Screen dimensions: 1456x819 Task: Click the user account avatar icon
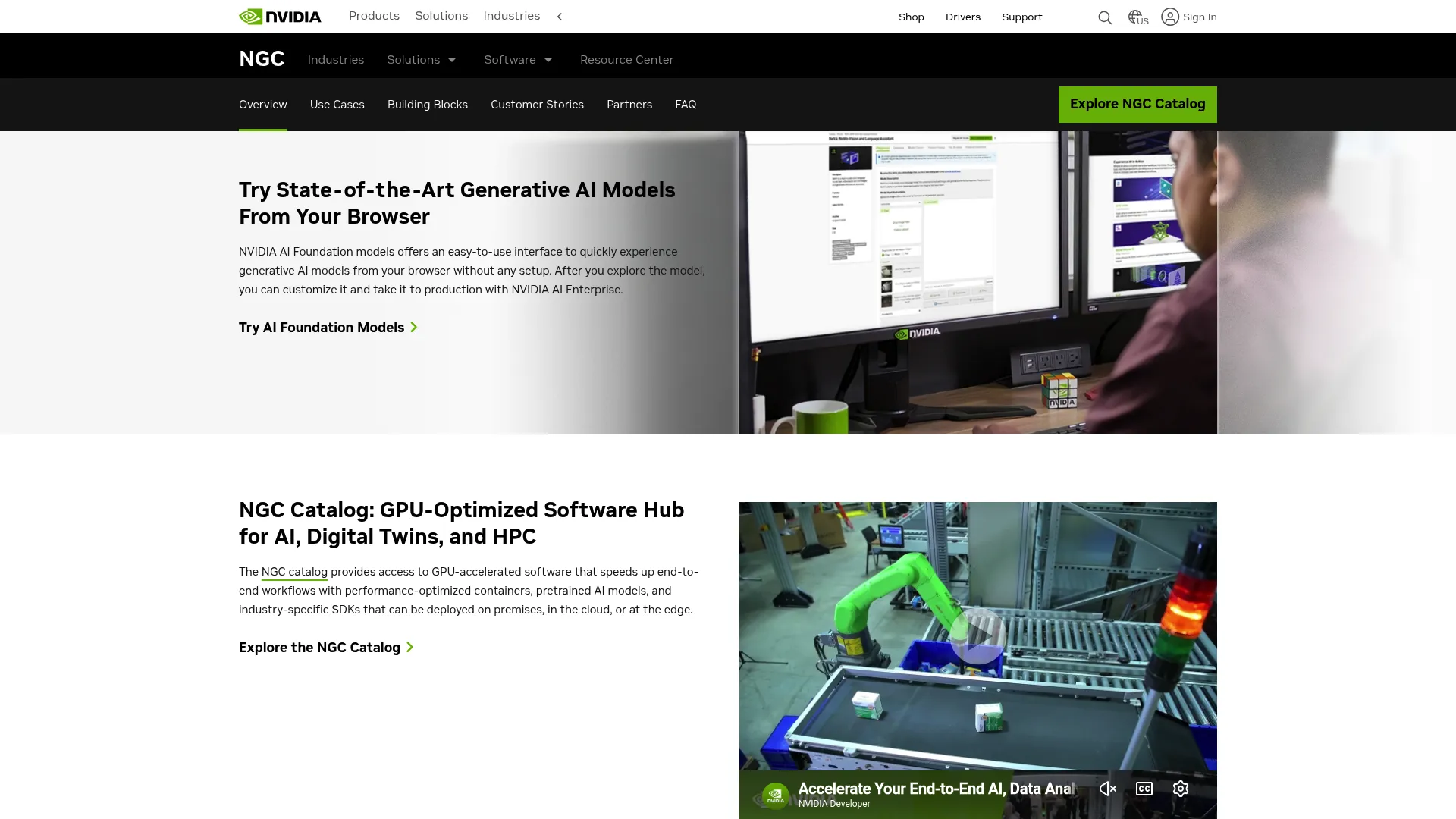coord(1170,17)
